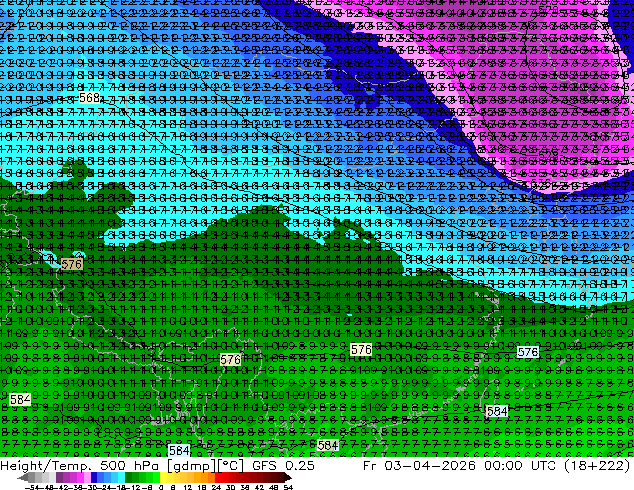Screen dimensions: 634x490
Task: Click the '54' legend scale value
Action: point(288,487)
